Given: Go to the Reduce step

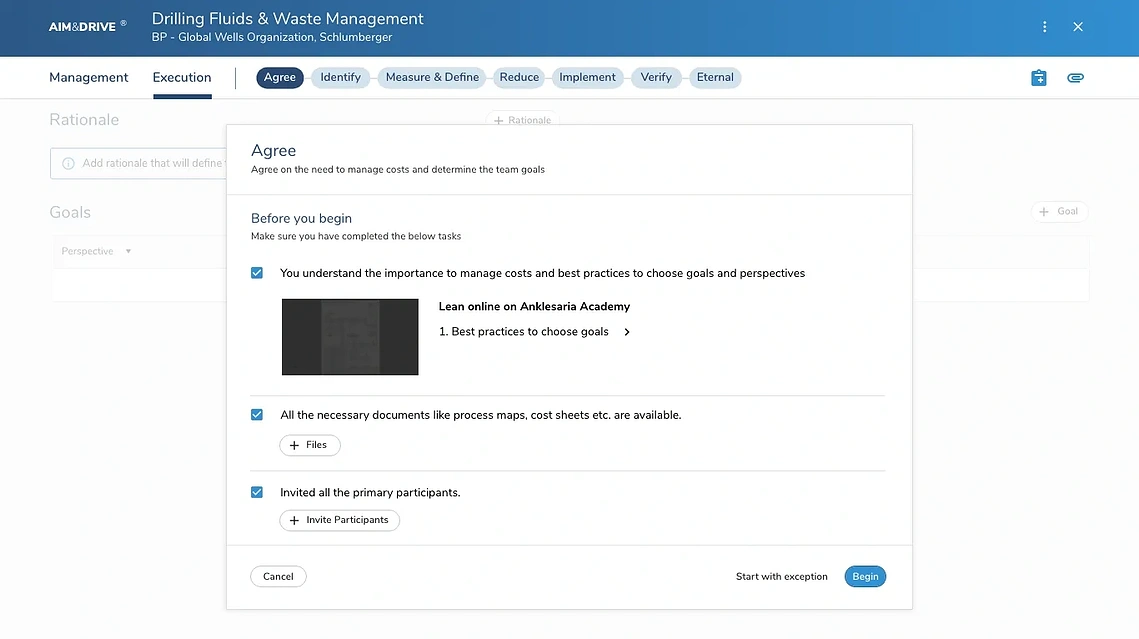Looking at the screenshot, I should [x=519, y=78].
